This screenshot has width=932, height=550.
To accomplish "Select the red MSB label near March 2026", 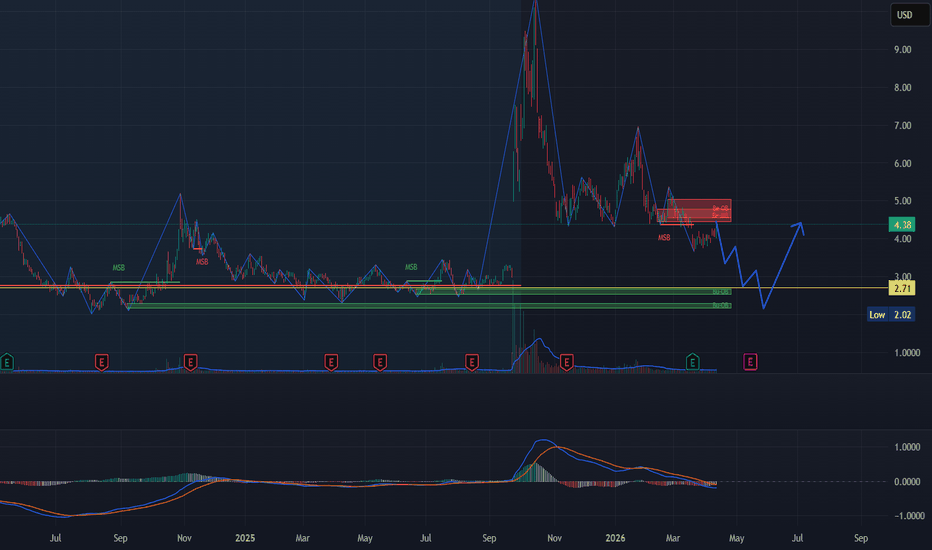I will (664, 238).
